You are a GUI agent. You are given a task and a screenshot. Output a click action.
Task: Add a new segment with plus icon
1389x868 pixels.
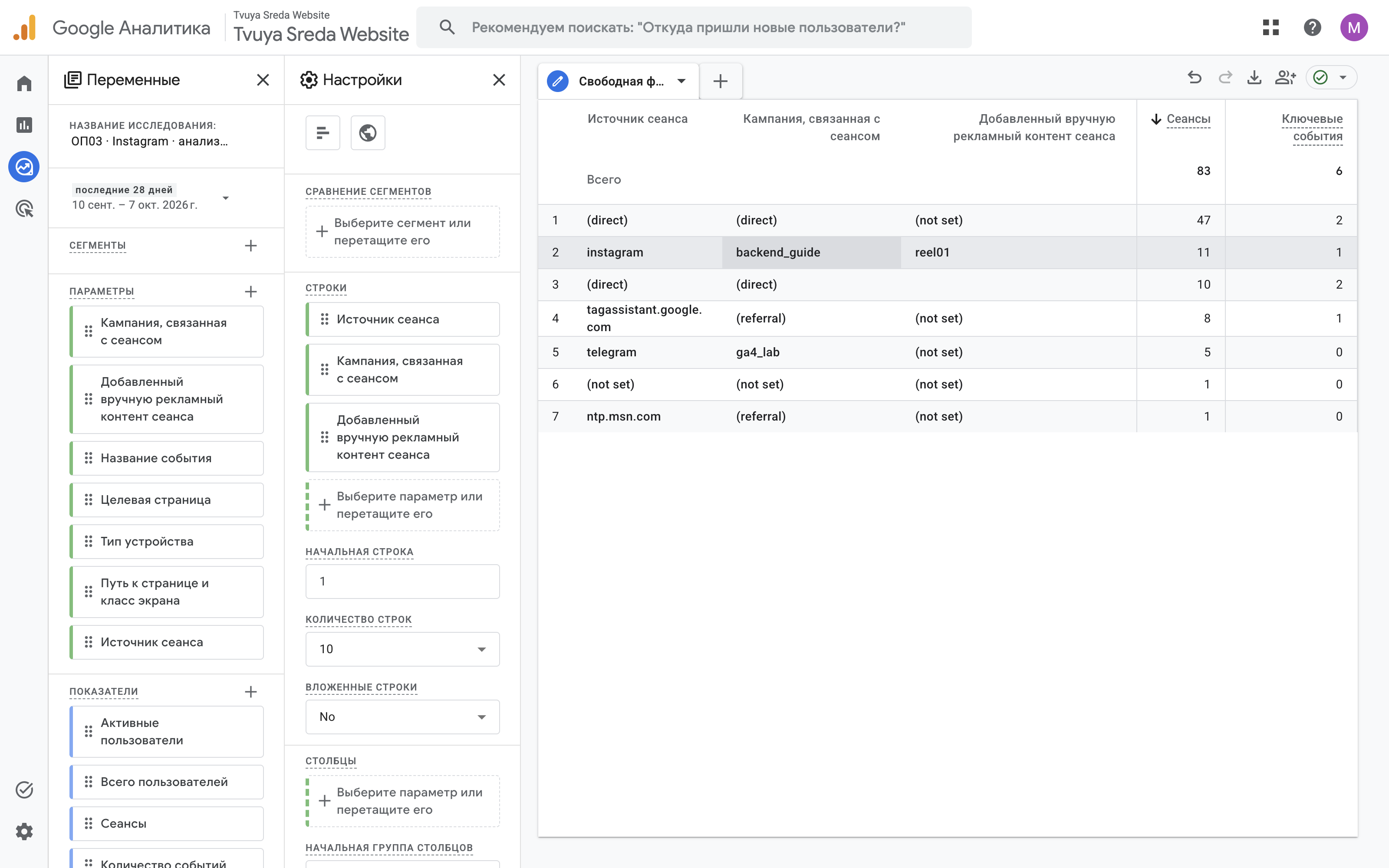coord(251,246)
